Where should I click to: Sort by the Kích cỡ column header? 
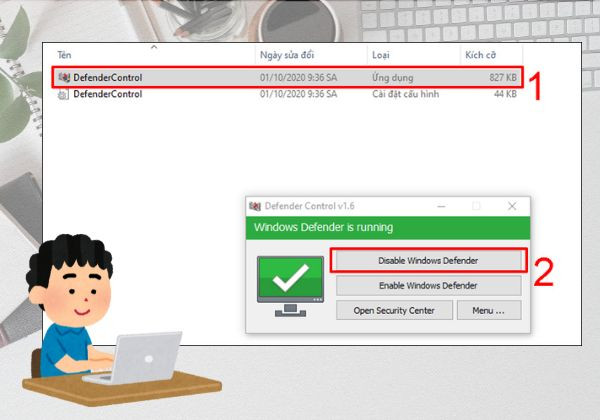(481, 55)
